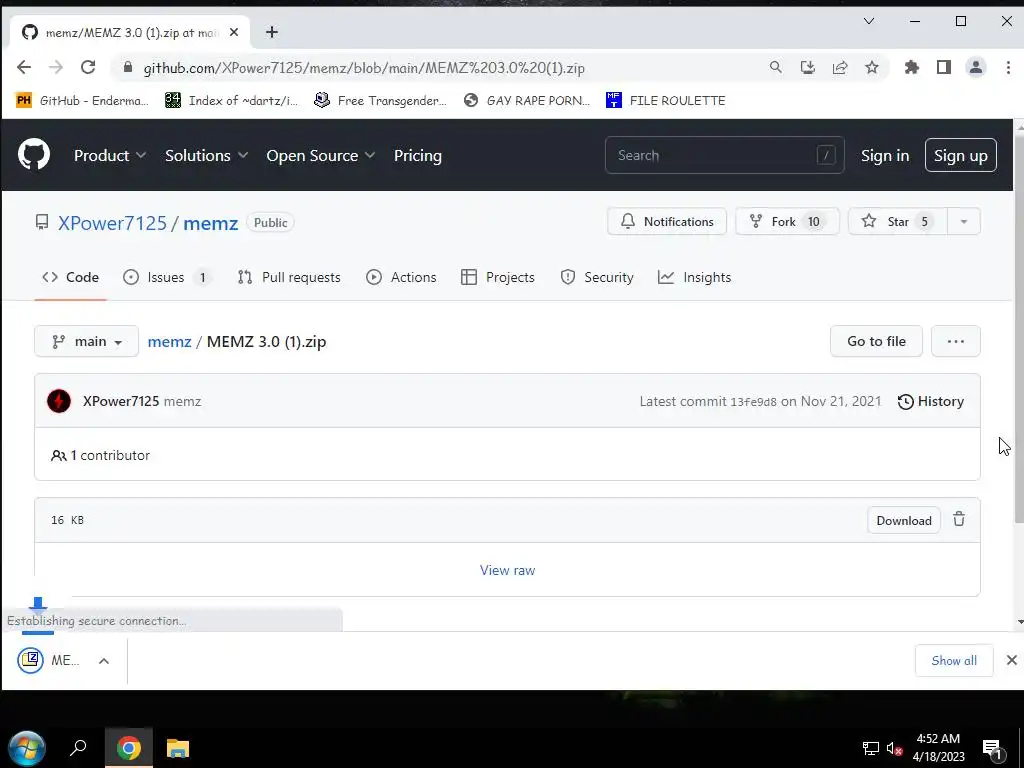Click the Download button
Image resolution: width=1024 pixels, height=768 pixels.
(x=904, y=520)
